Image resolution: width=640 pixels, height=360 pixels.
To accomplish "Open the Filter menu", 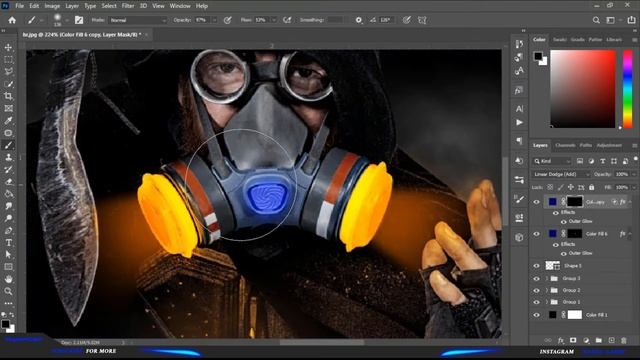I will [128, 6].
